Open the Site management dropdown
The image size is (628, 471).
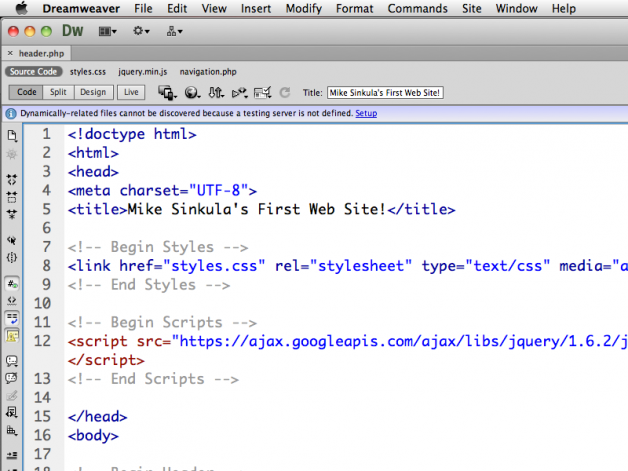(x=174, y=31)
